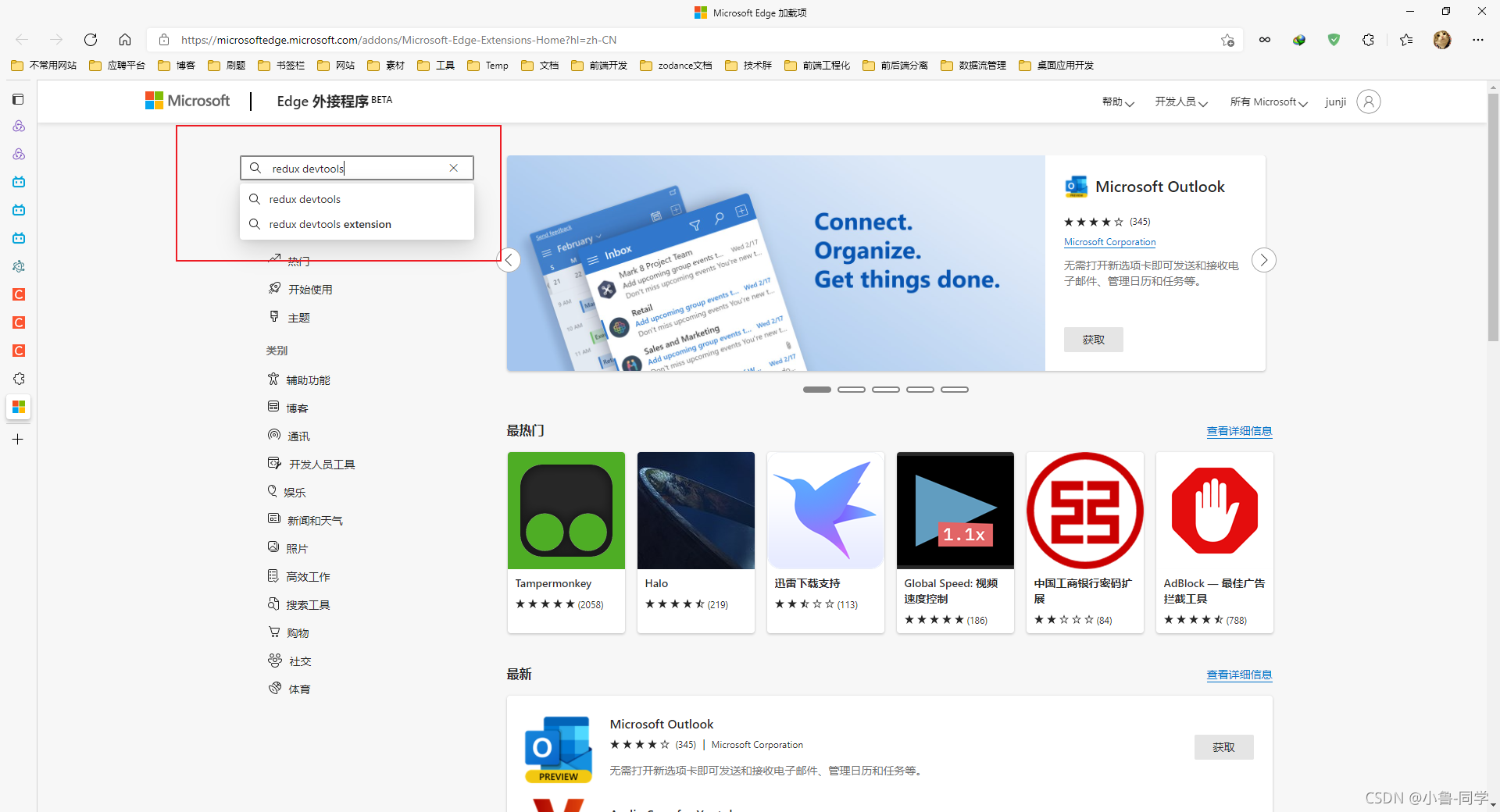Open the 高效工作 category
This screenshot has width=1500, height=812.
pos(299,577)
